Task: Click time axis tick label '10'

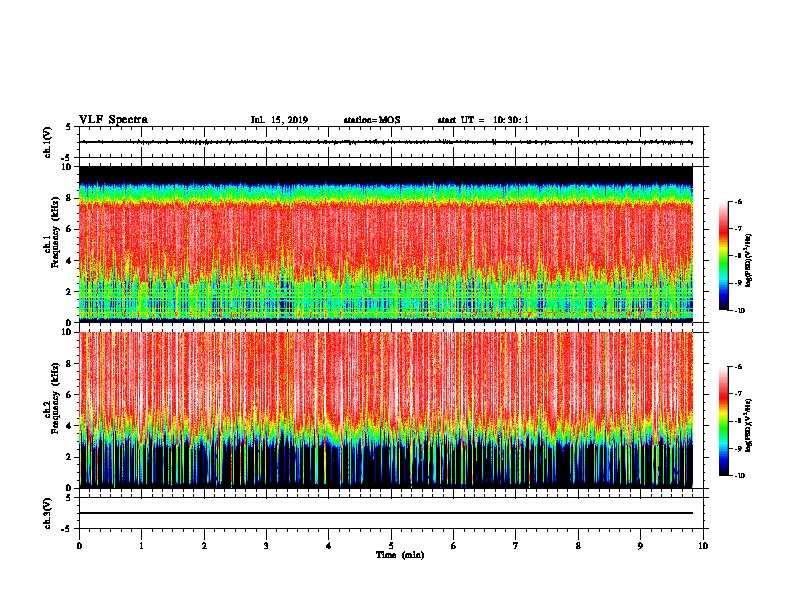Action: point(703,546)
